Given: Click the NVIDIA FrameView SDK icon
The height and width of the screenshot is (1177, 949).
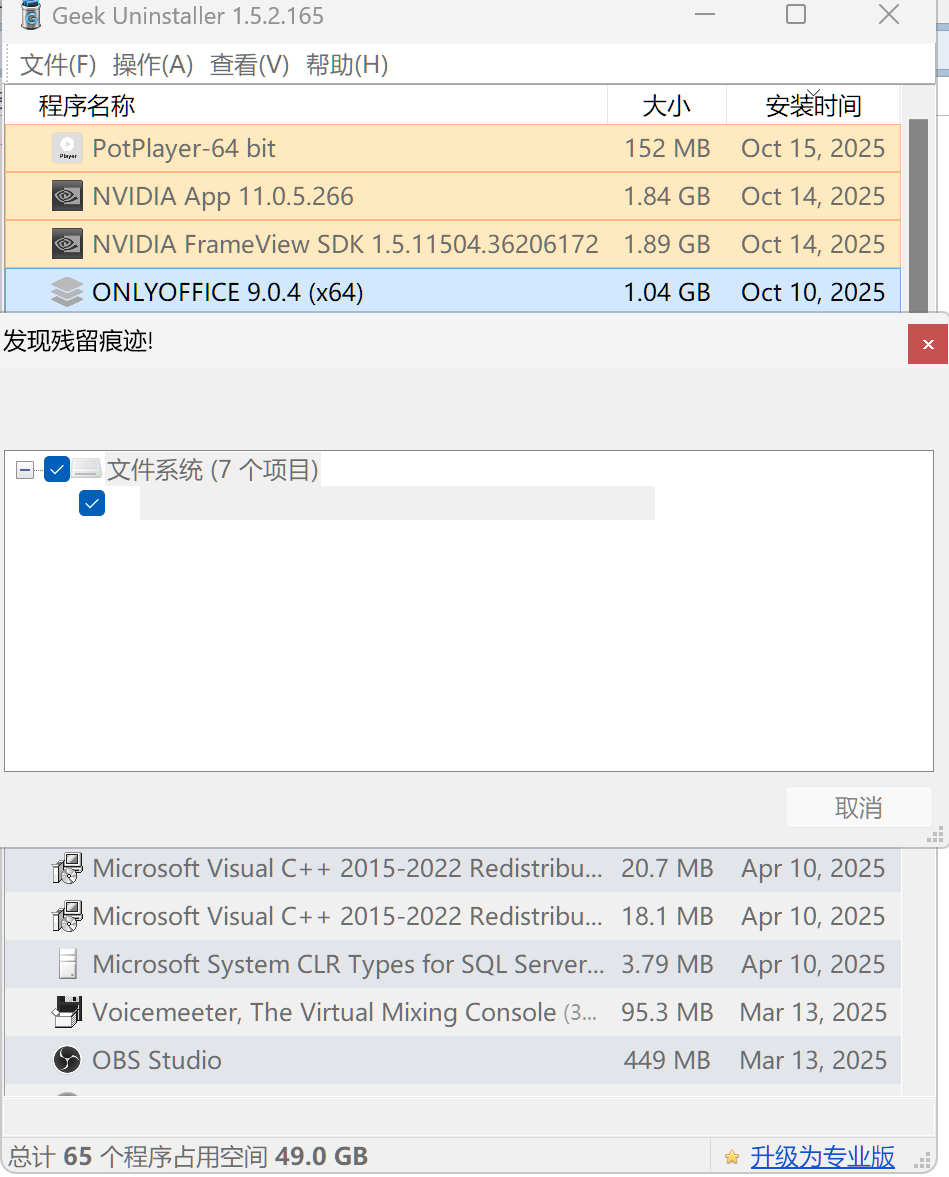Looking at the screenshot, I should pos(67,245).
